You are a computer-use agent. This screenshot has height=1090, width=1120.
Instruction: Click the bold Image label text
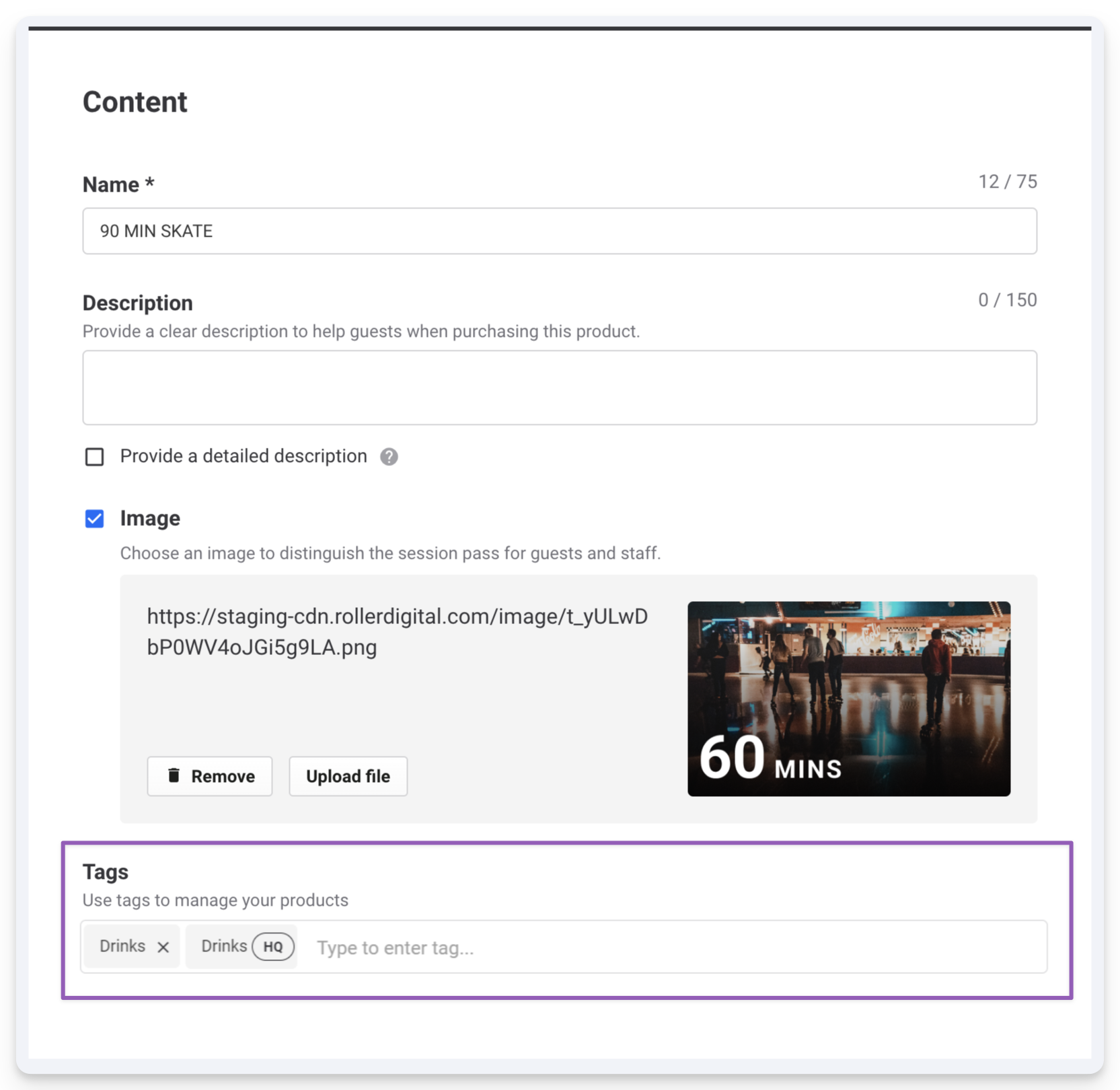click(150, 518)
